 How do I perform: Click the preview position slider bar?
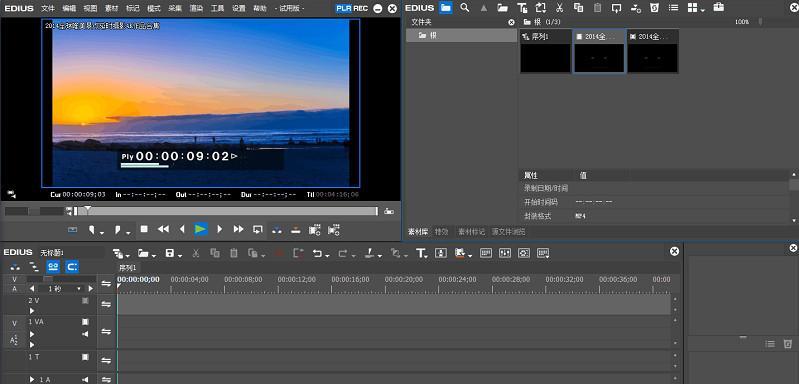(x=226, y=211)
